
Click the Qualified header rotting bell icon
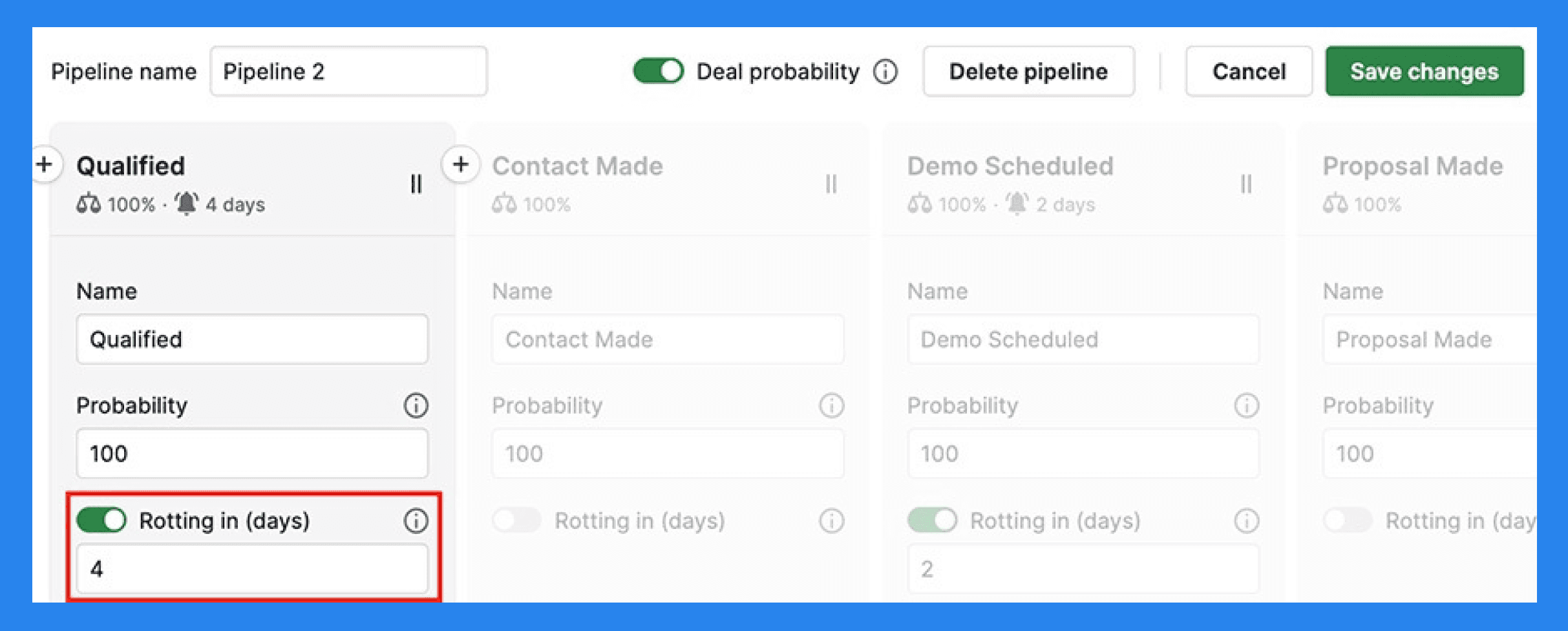coord(186,204)
